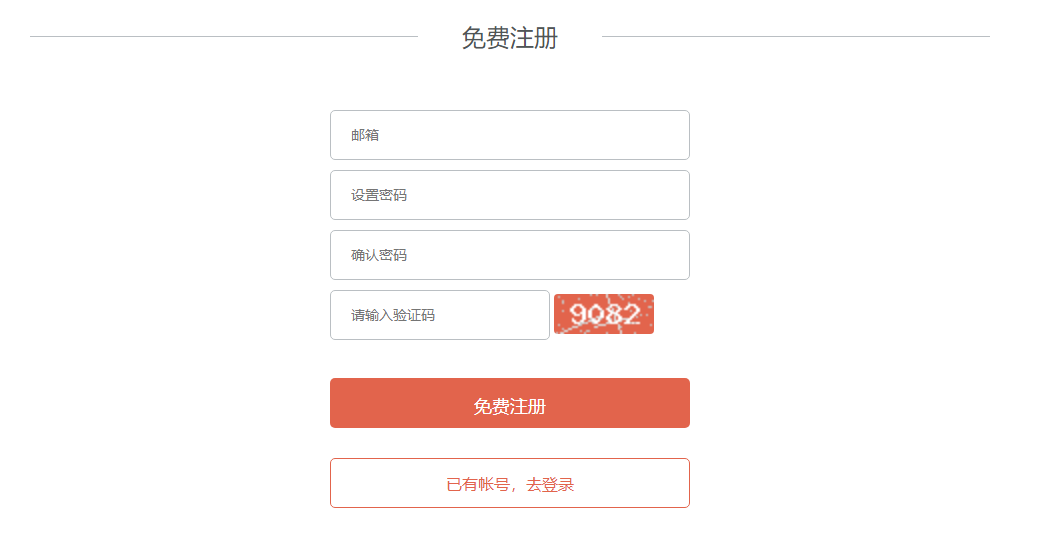This screenshot has width=1064, height=547.
Task: Click the 邮箱 placeholder text
Action: click(365, 135)
